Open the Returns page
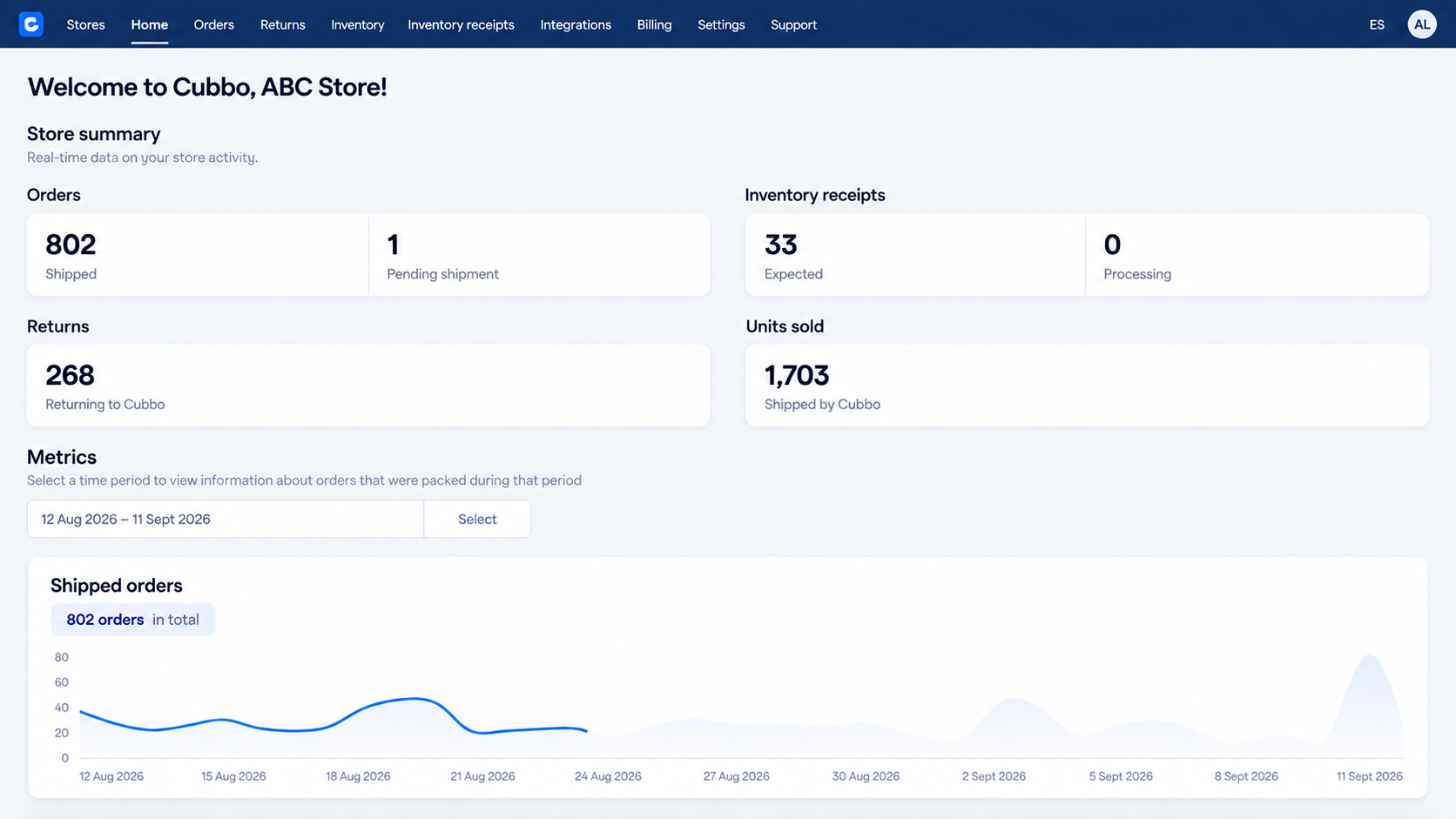The image size is (1456, 819). click(282, 24)
